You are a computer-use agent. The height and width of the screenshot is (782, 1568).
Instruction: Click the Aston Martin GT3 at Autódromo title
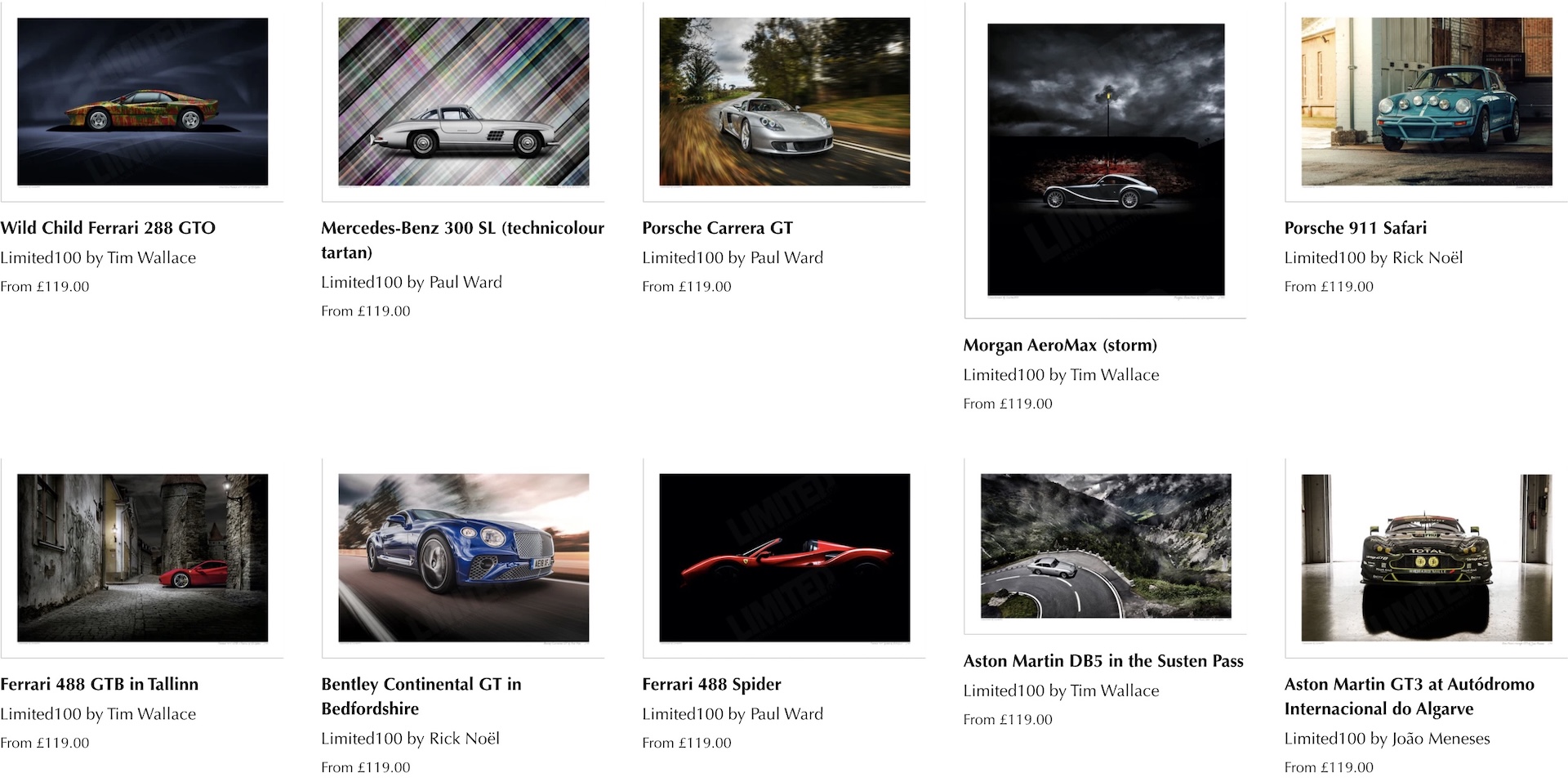click(1409, 696)
